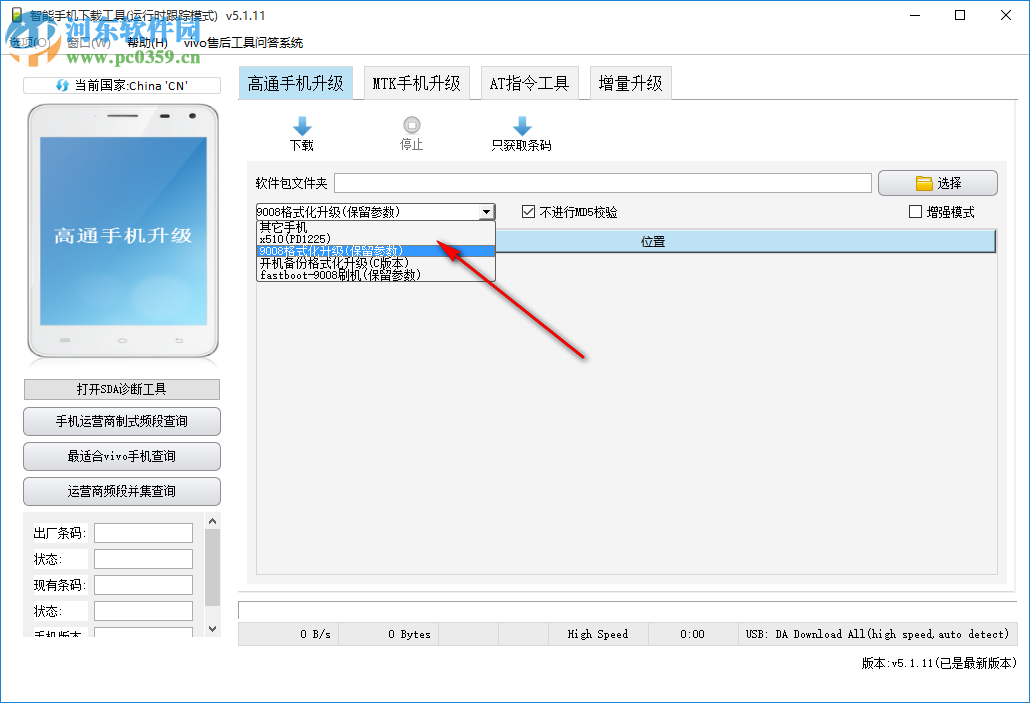Viewport: 1030px width, 703px height.
Task: Click the 打开SDA诊断工具 button
Action: tap(121, 389)
